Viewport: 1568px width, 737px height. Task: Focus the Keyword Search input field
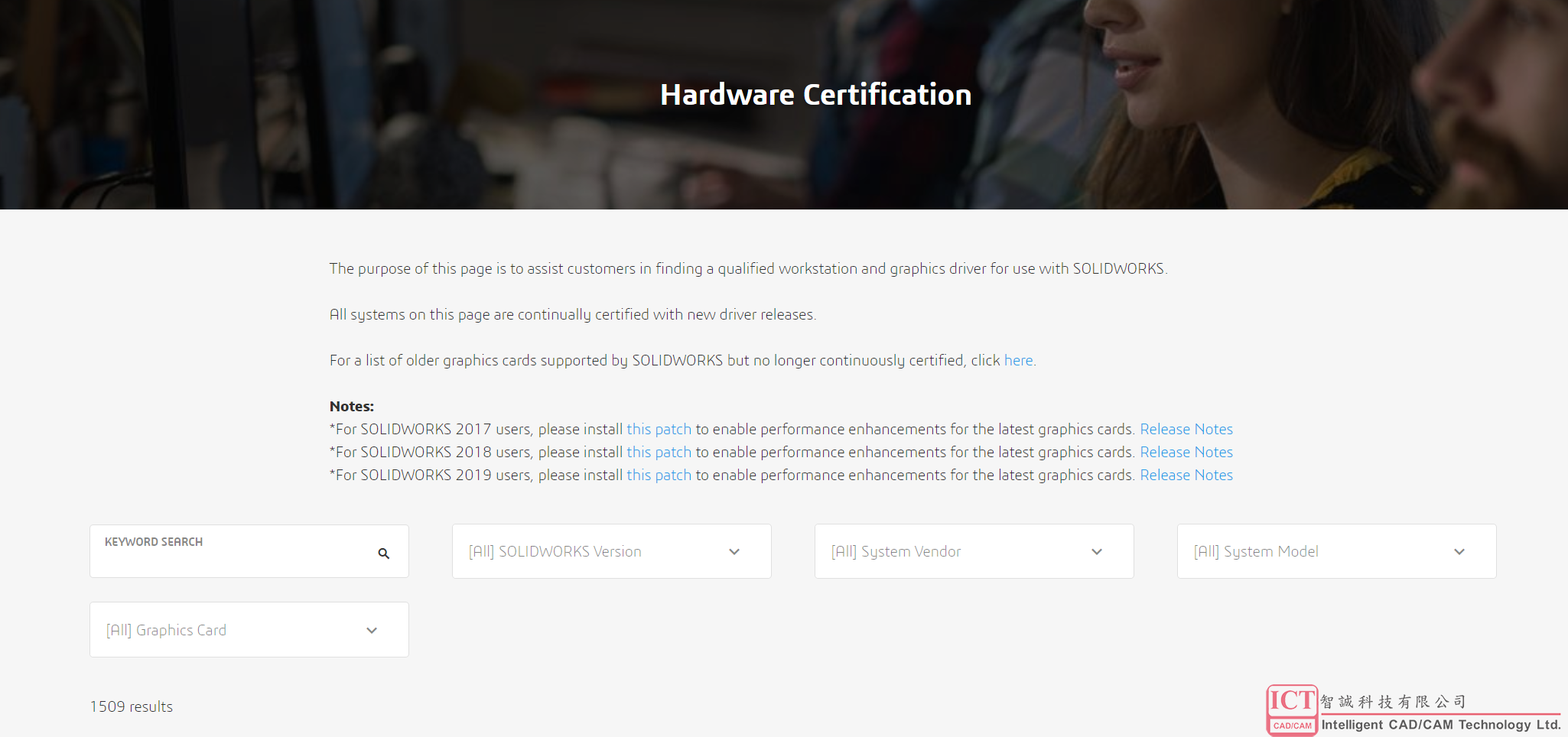[x=249, y=551]
